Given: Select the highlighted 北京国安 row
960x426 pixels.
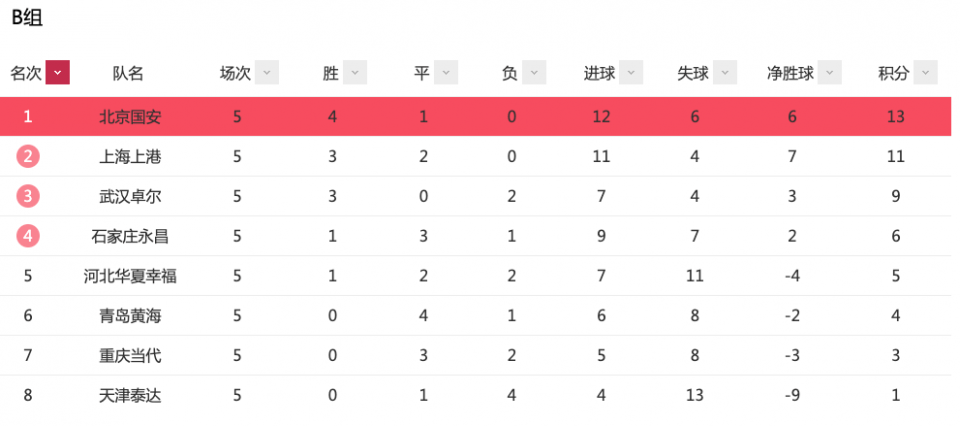Looking at the screenshot, I should point(476,116).
